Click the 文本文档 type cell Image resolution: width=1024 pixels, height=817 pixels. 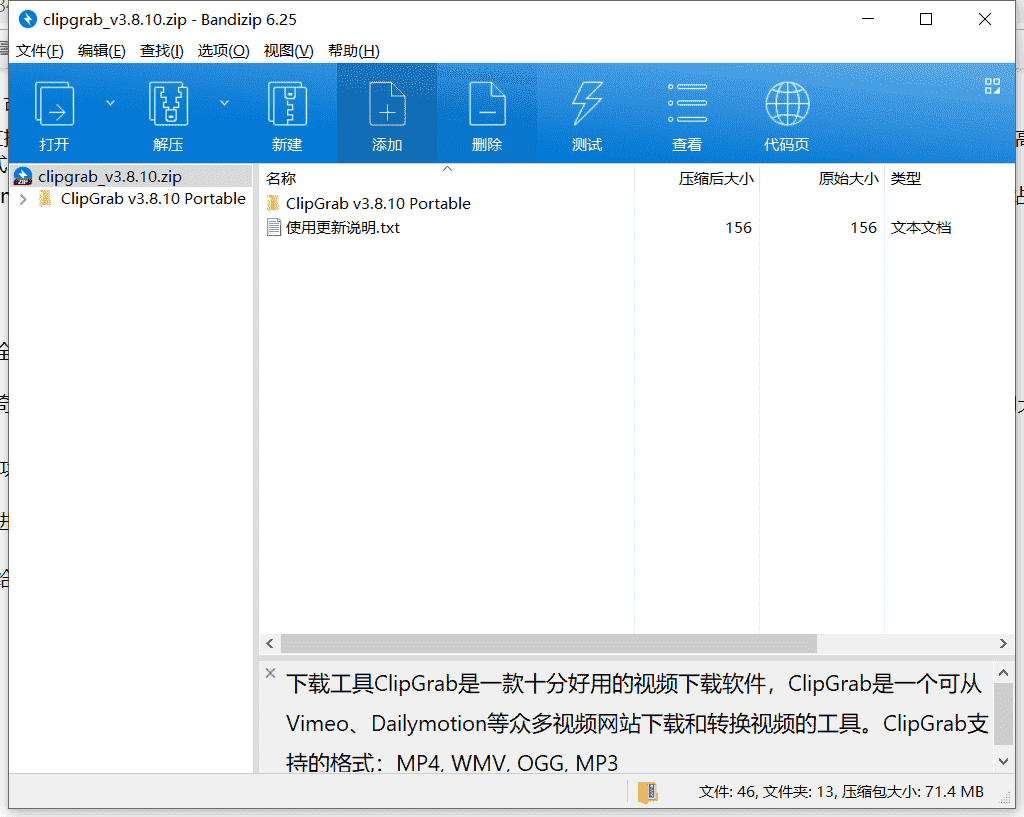[x=921, y=227]
